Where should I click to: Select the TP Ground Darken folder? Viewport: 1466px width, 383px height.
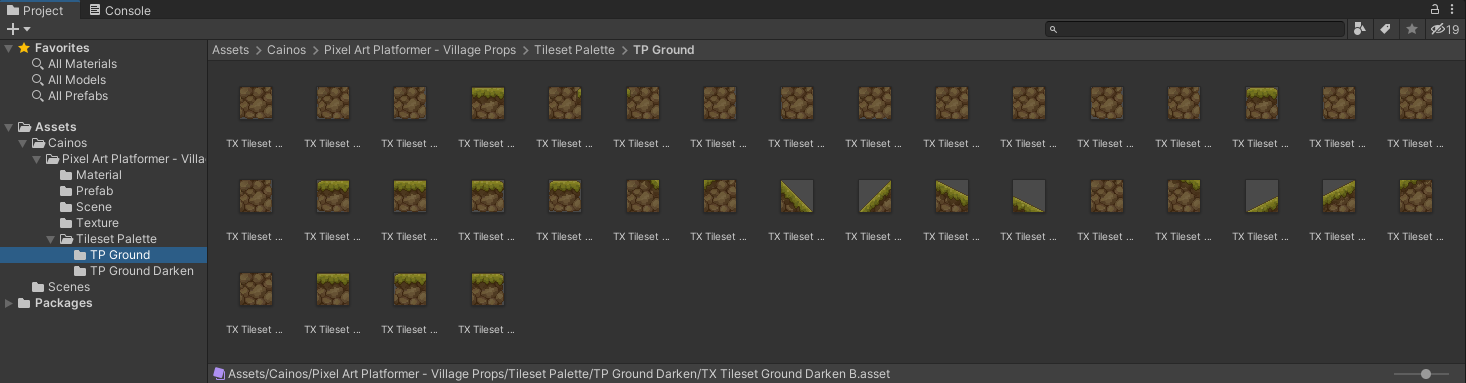click(142, 271)
